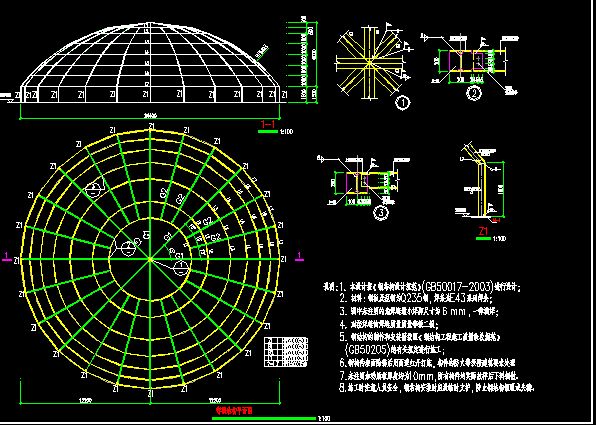Click the circled detail number 1 marker
The width and height of the screenshot is (596, 425).
coord(403,103)
